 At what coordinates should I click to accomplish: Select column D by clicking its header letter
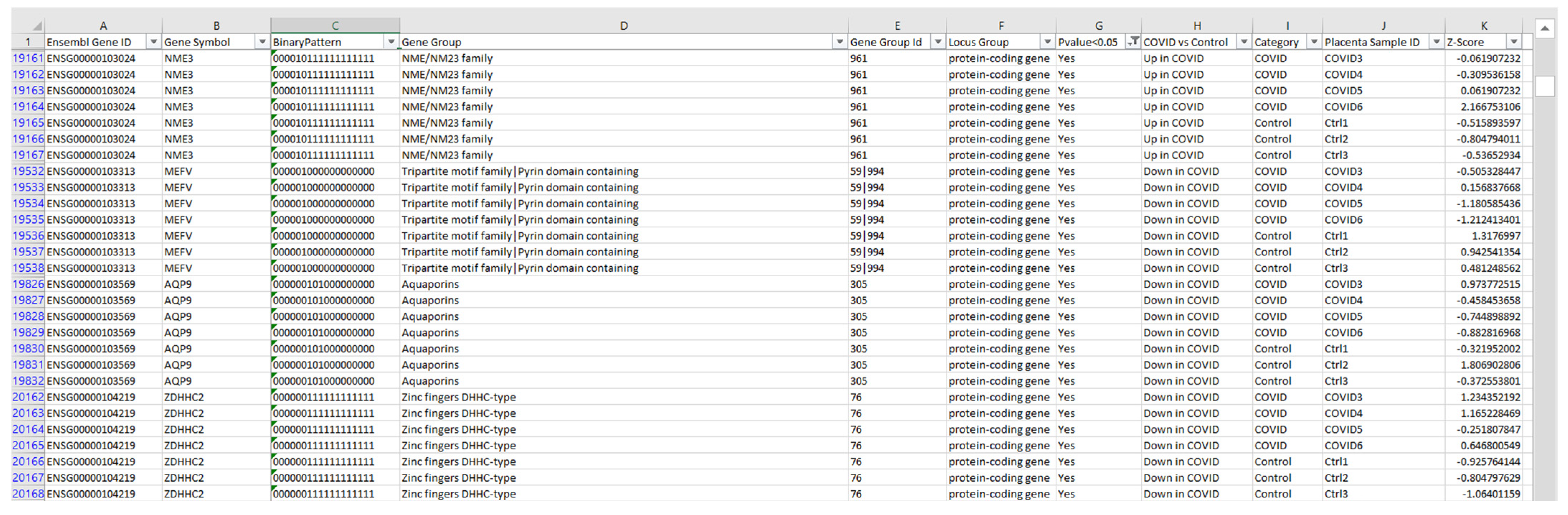(624, 25)
